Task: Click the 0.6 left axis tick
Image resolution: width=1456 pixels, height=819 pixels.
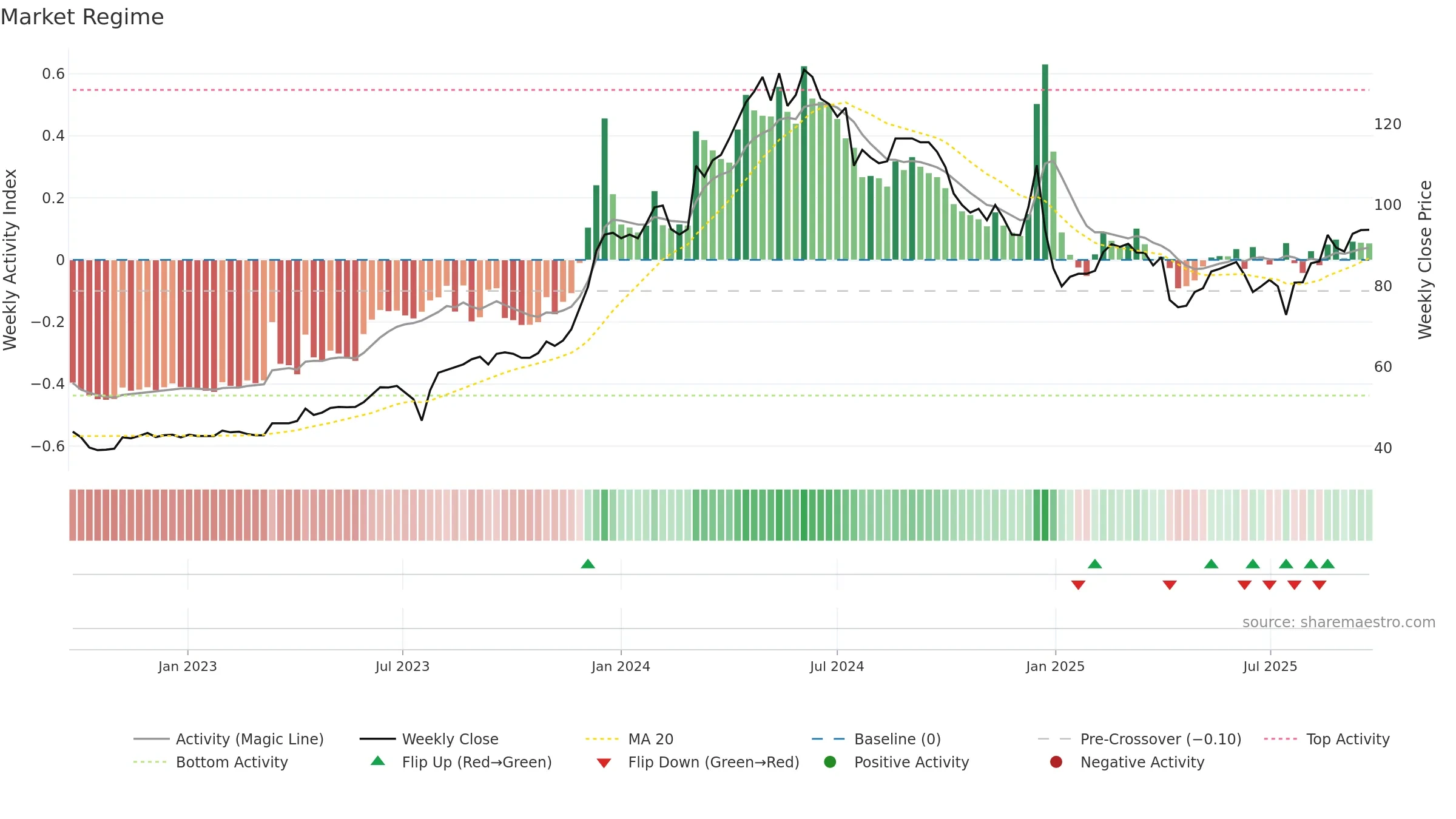Action: coord(53,74)
